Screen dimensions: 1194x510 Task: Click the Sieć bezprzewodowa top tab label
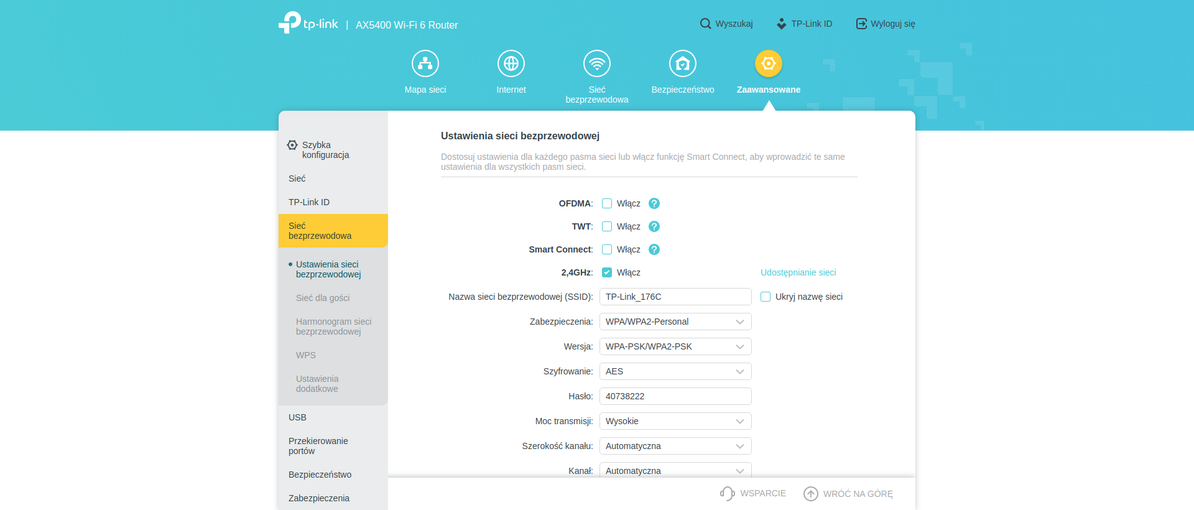coord(597,94)
